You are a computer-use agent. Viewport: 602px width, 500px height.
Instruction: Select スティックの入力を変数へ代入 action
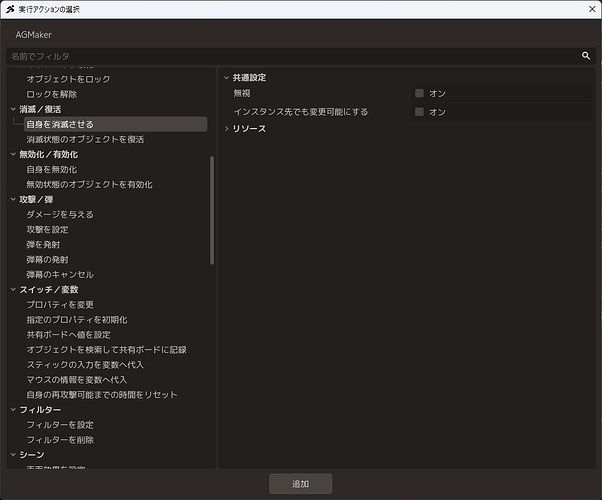(x=85, y=365)
